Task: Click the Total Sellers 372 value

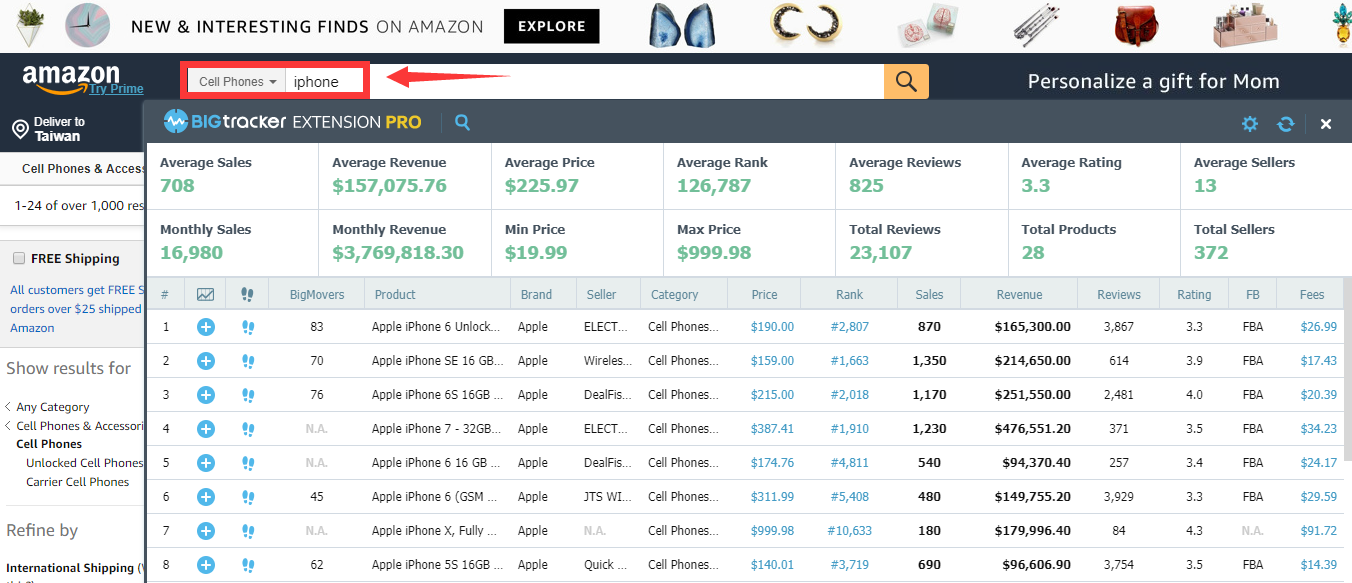Action: point(1211,253)
